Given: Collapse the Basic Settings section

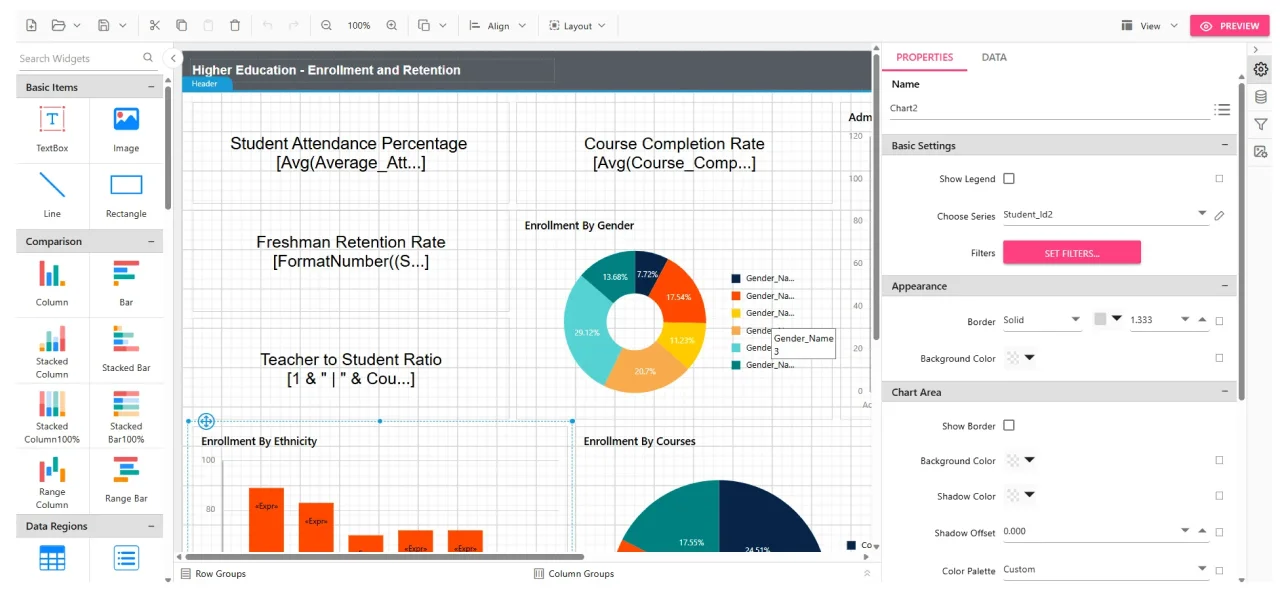Looking at the screenshot, I should click(x=1225, y=145).
